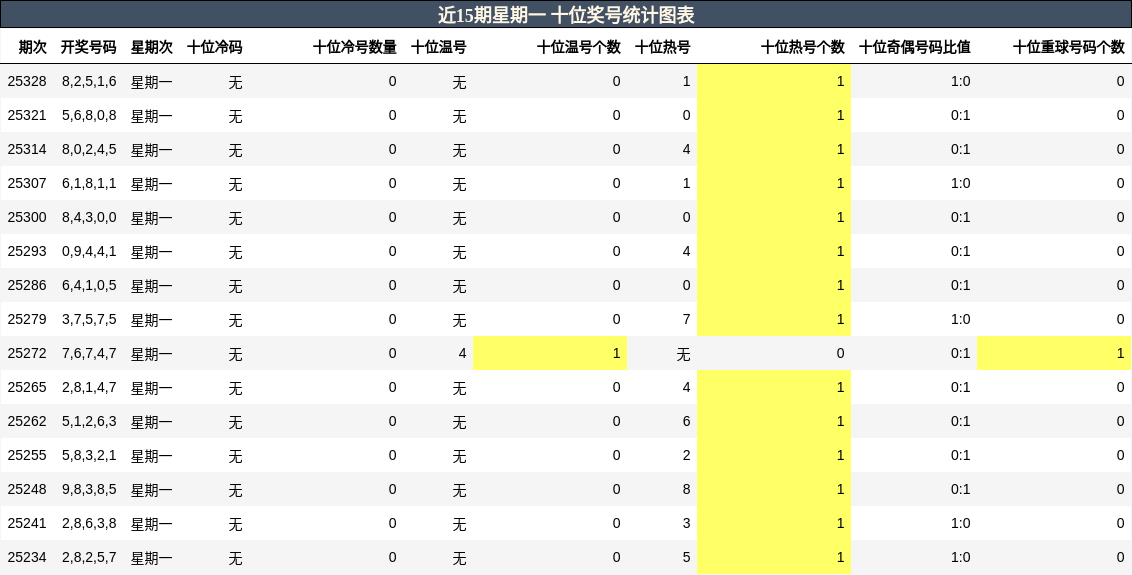Click period number 25272

27,353
